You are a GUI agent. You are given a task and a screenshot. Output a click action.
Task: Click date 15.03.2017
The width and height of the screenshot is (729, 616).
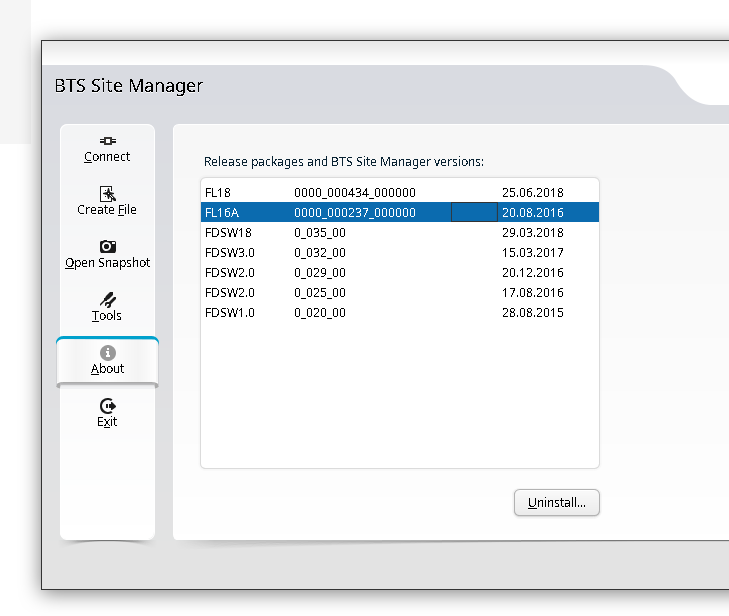(x=533, y=252)
